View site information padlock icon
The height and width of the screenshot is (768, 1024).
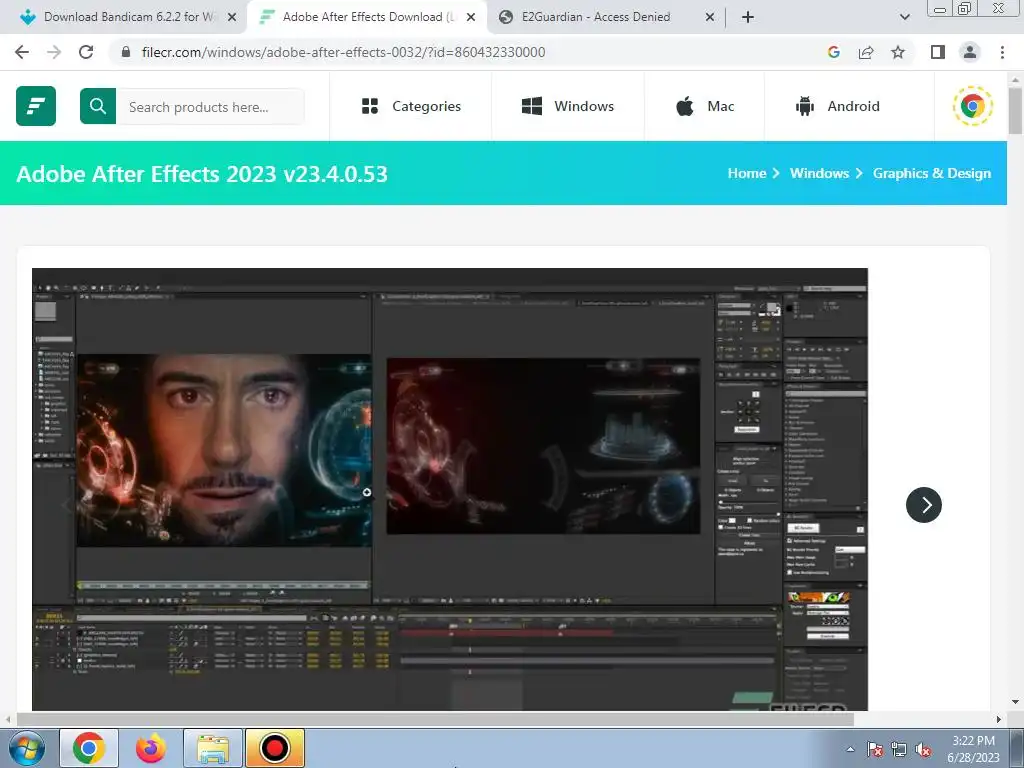tap(127, 52)
